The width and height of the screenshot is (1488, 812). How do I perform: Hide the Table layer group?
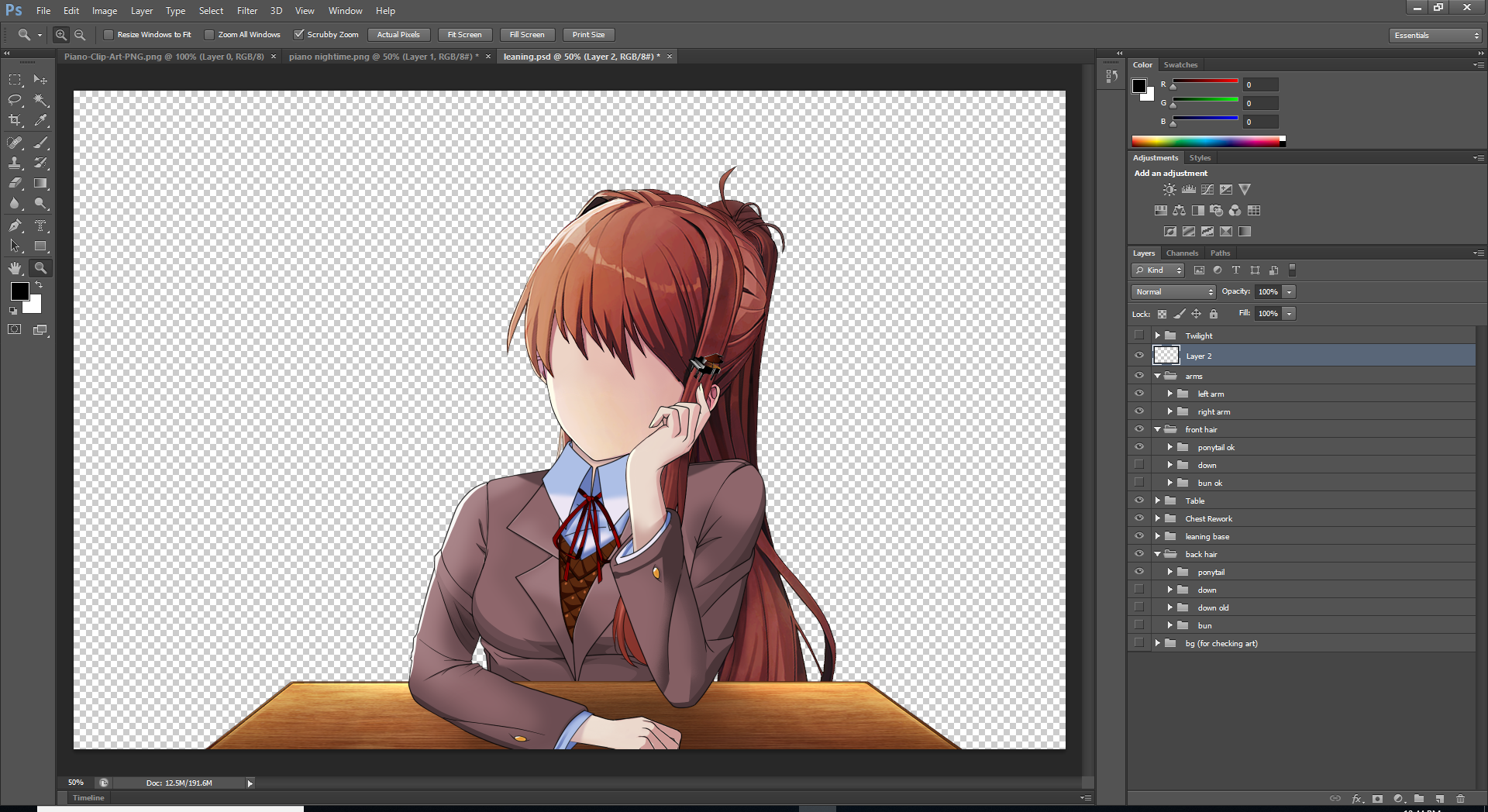click(1138, 501)
